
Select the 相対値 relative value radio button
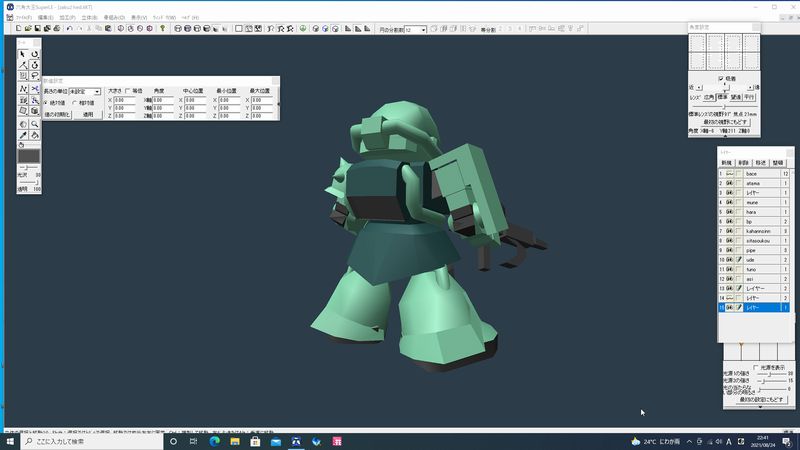(x=74, y=103)
